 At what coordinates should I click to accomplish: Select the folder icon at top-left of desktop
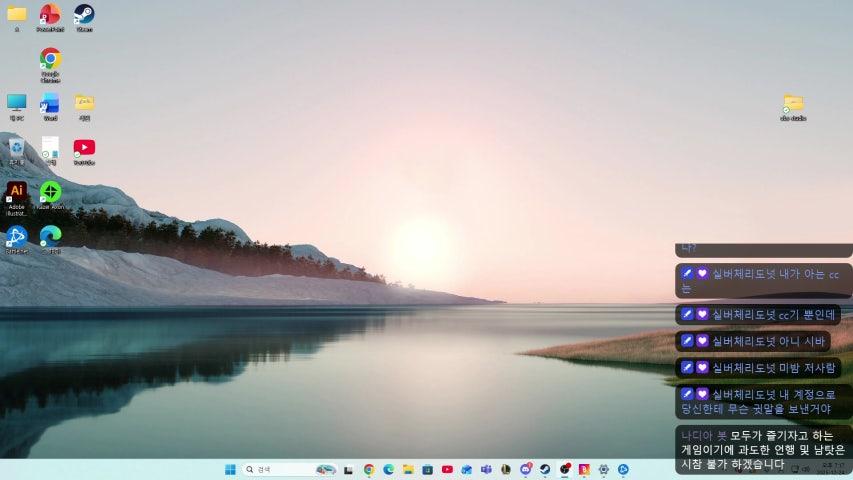pos(16,15)
